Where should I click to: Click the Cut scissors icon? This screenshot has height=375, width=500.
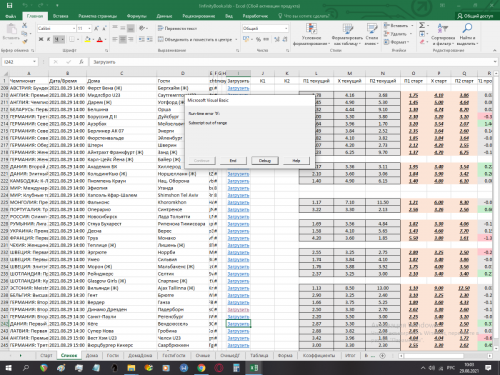24,25
